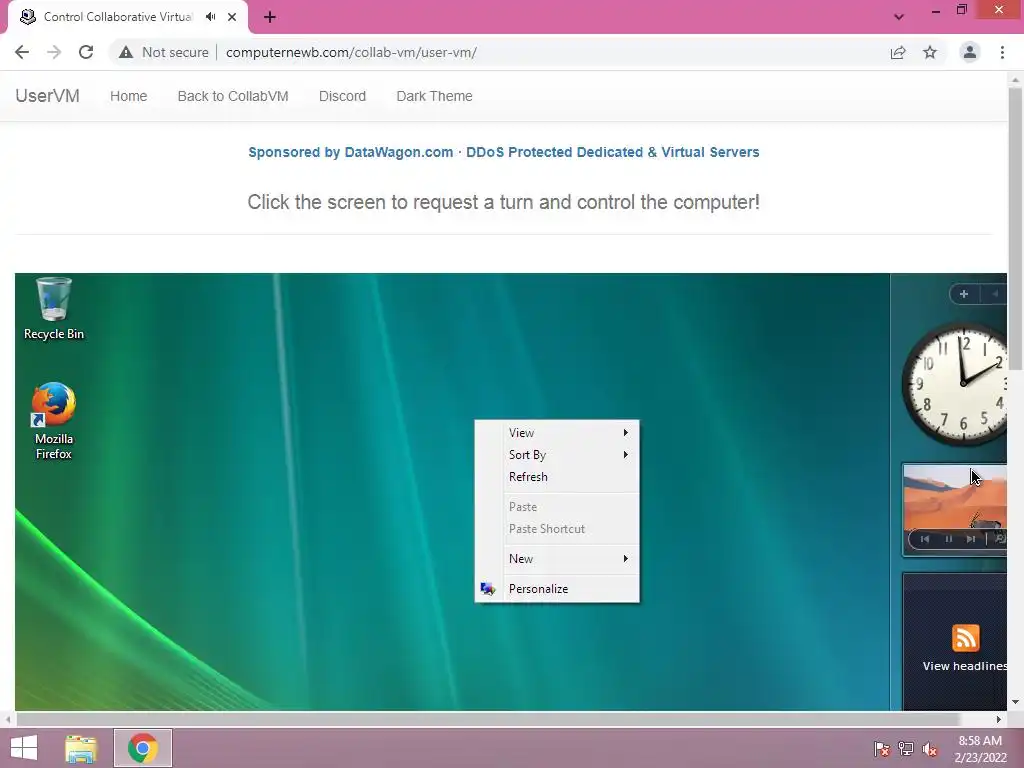The height and width of the screenshot is (768, 1024).
Task: Click the Chrome taskbar icon
Action: click(x=143, y=748)
